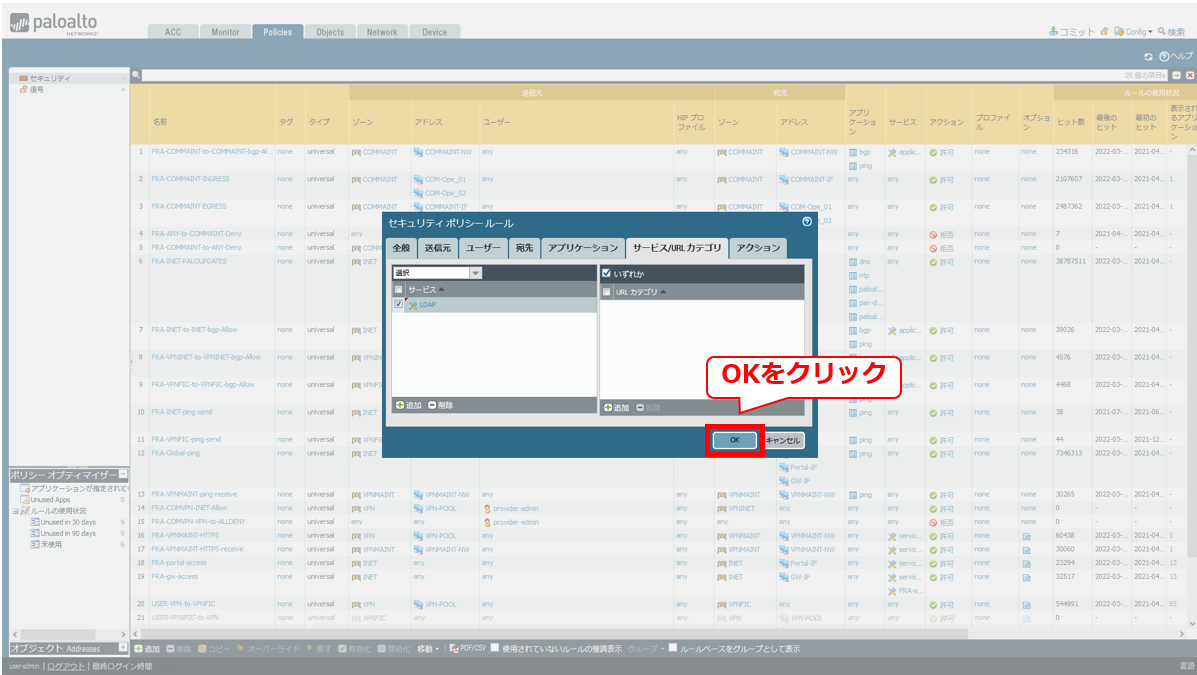Image resolution: width=1197 pixels, height=675 pixels.
Task: Open the 送信元 tab
Action: click(x=438, y=248)
